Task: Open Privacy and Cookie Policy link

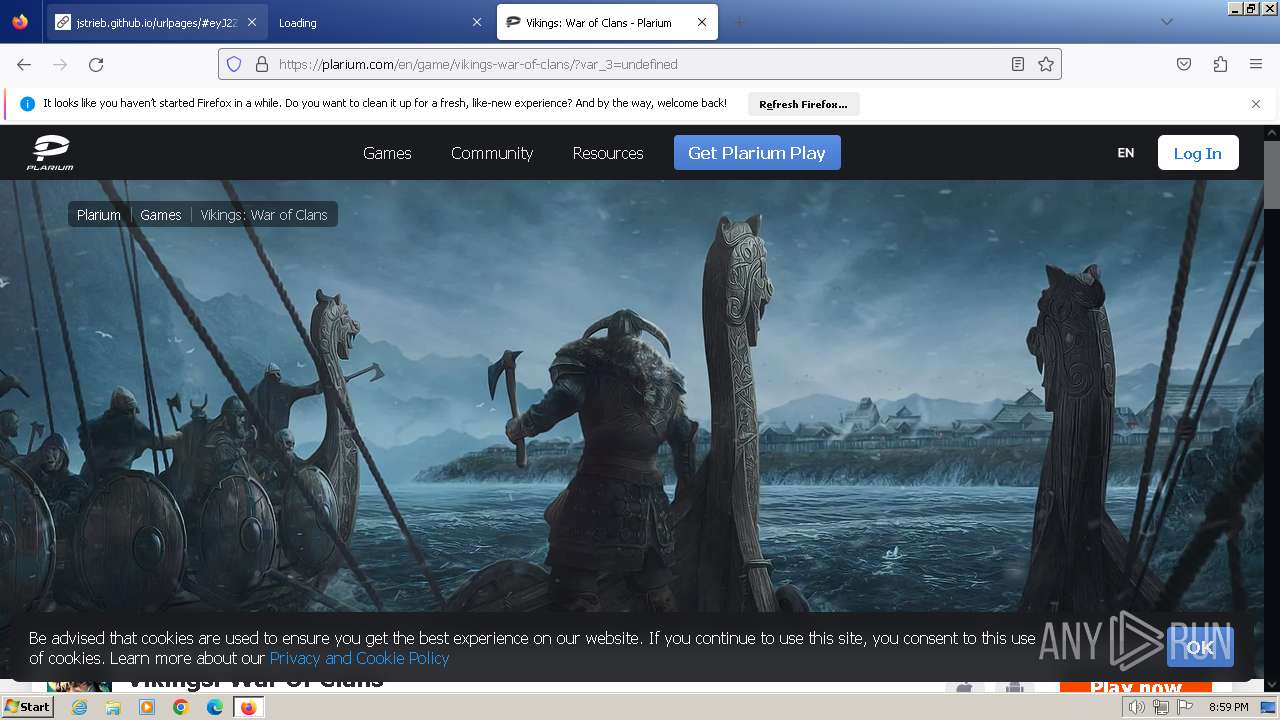Action: [x=359, y=658]
